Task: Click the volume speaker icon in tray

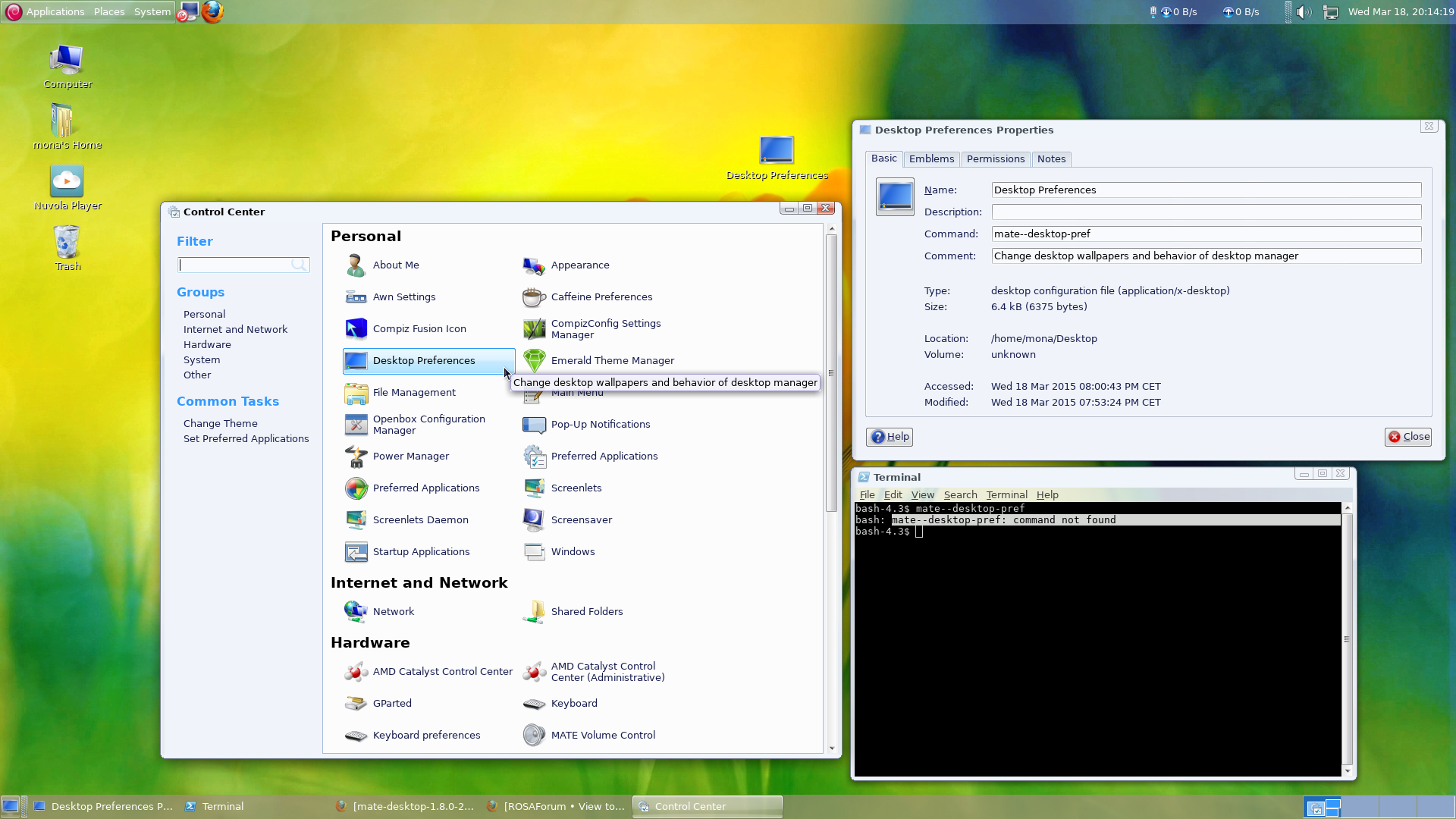Action: pos(1304,12)
